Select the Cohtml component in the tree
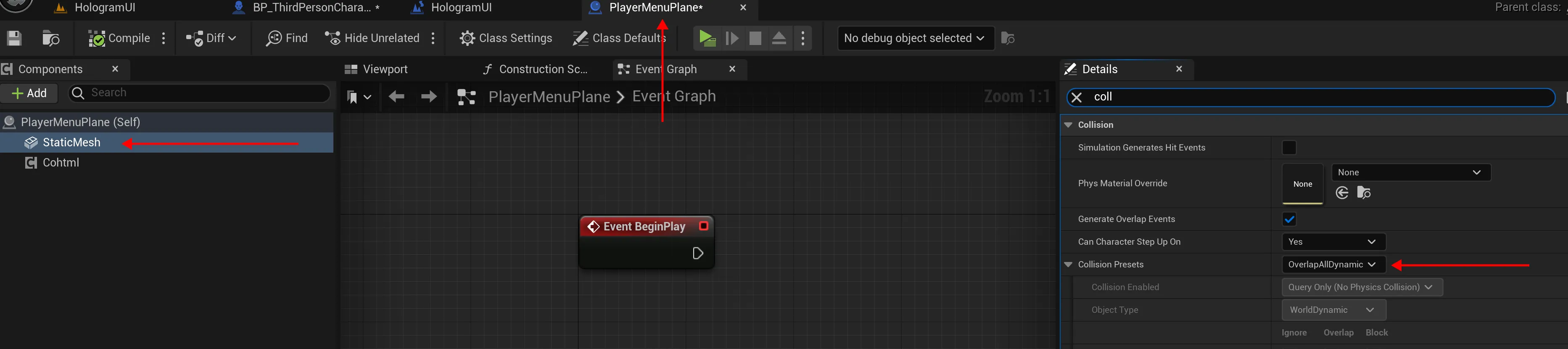 (x=61, y=163)
